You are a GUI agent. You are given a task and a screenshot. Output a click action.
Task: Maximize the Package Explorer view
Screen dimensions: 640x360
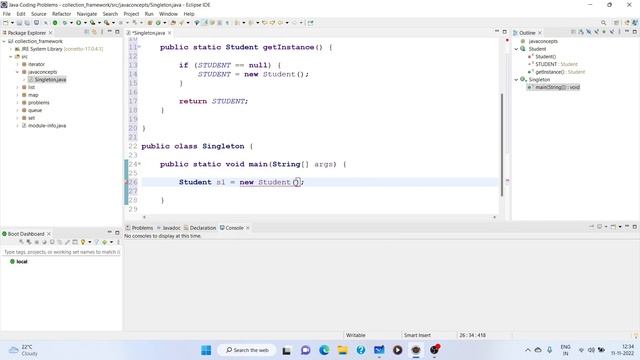click(117, 32)
